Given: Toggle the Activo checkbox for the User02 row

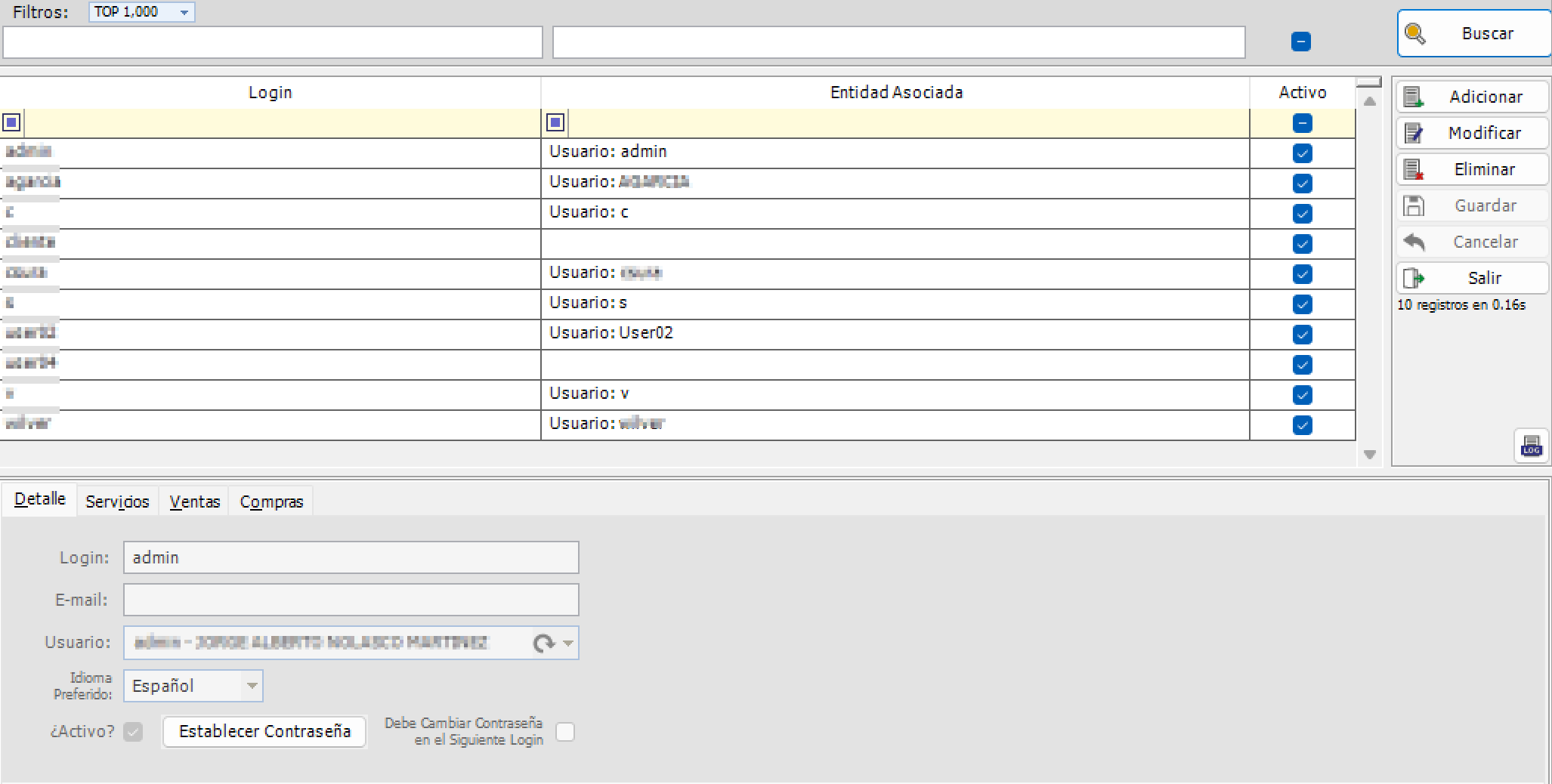Looking at the screenshot, I should (1301, 335).
